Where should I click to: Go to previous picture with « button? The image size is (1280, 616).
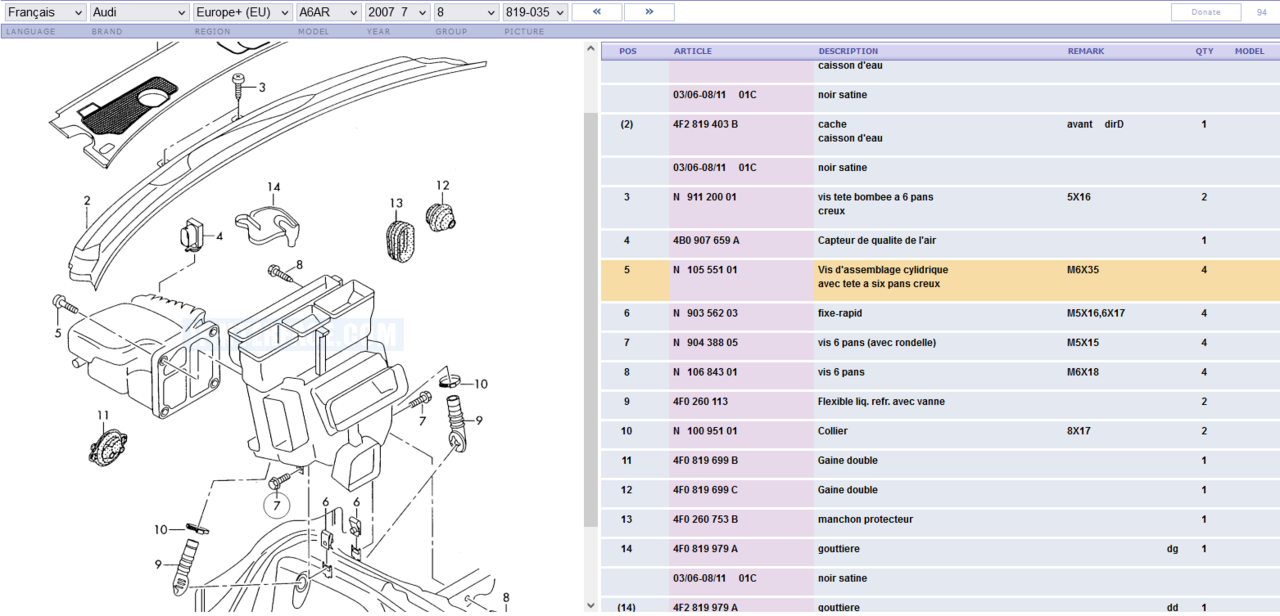596,12
